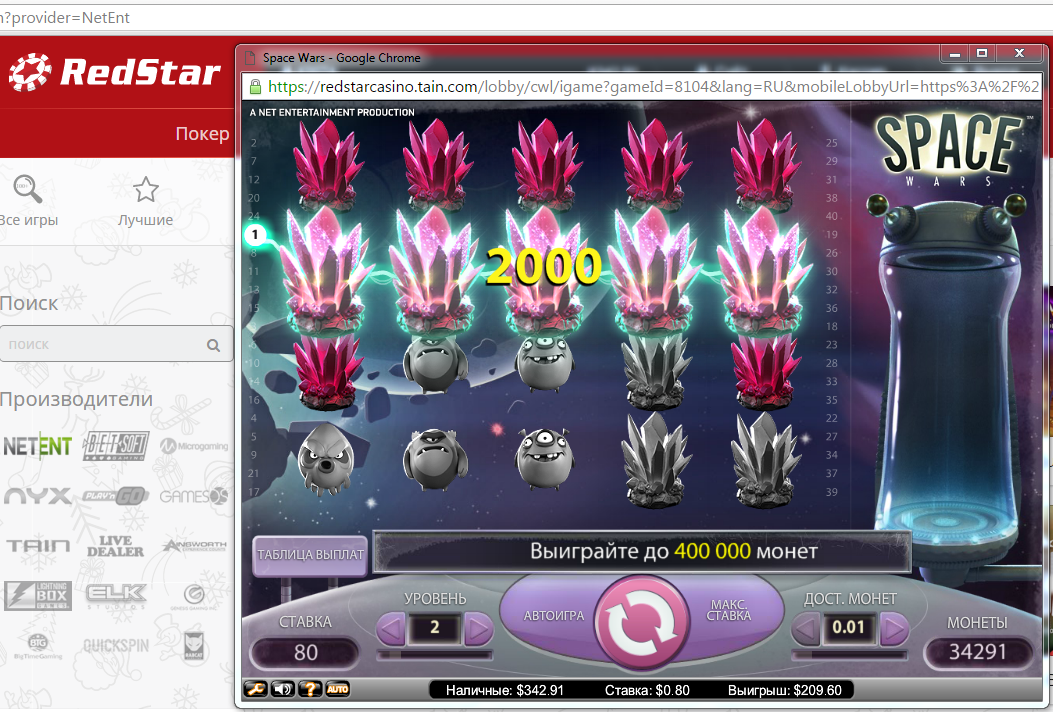The width and height of the screenshot is (1053, 712).
Task: Decrease the Уровень bet level arrow
Action: (x=391, y=629)
